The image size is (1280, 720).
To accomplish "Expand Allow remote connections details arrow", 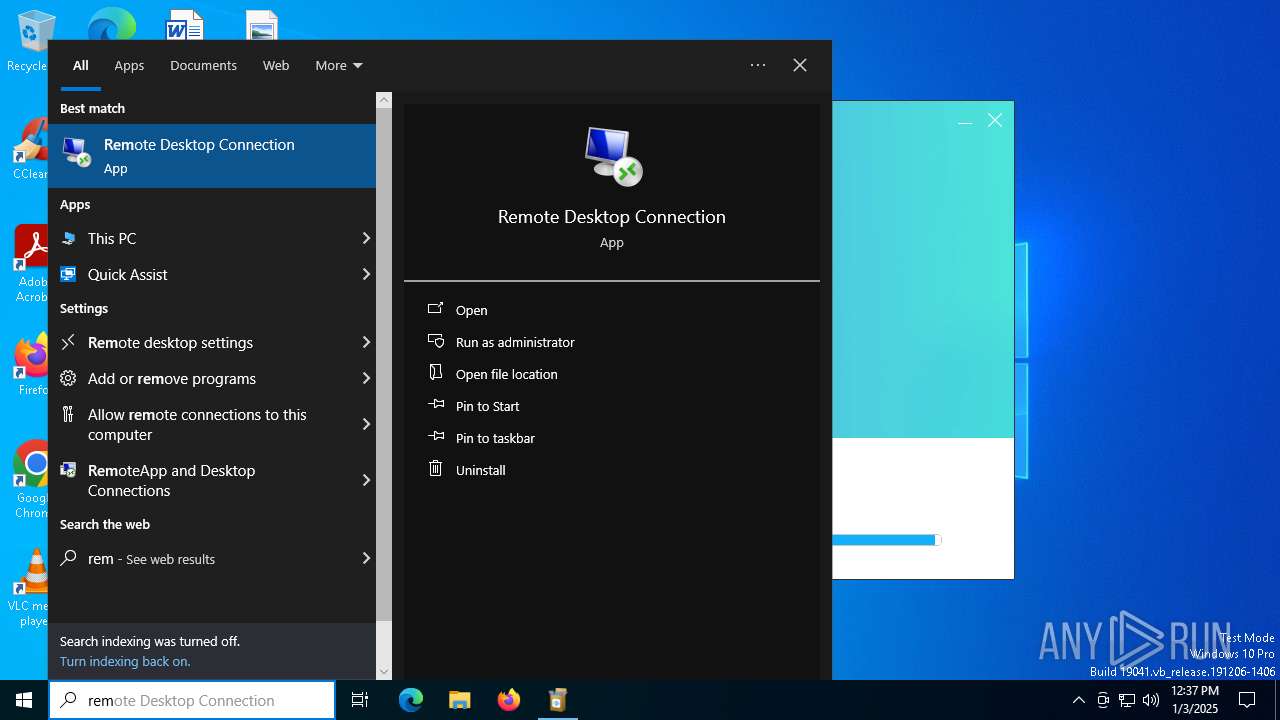I will (366, 424).
